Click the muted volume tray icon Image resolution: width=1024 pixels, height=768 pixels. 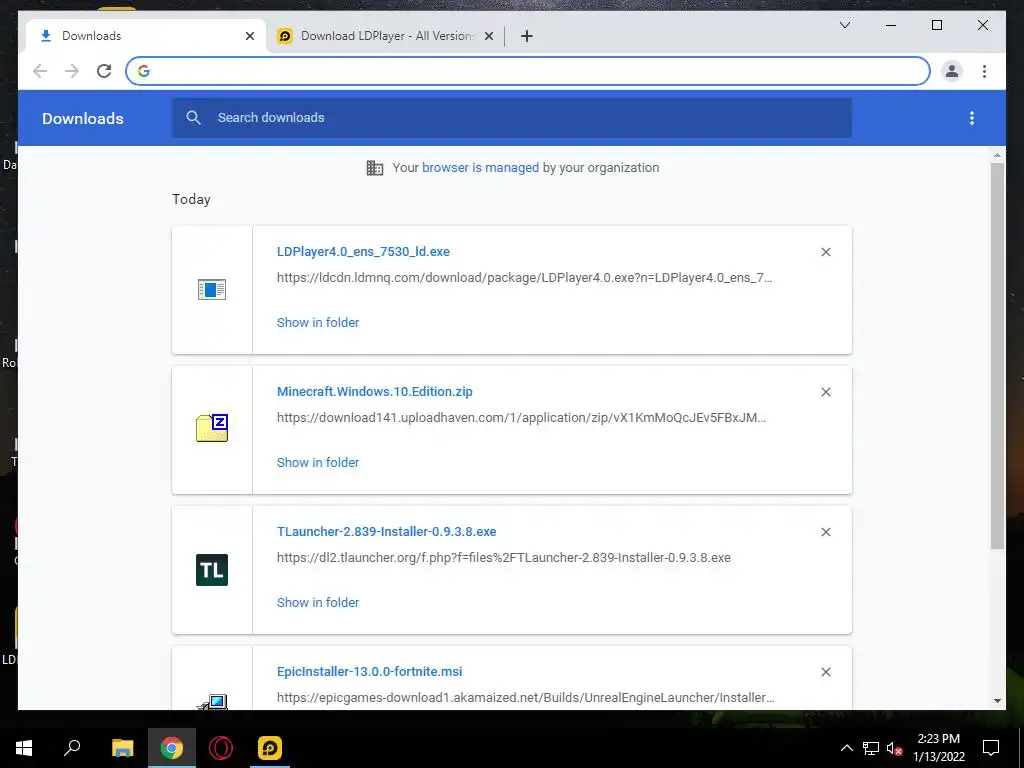894,748
